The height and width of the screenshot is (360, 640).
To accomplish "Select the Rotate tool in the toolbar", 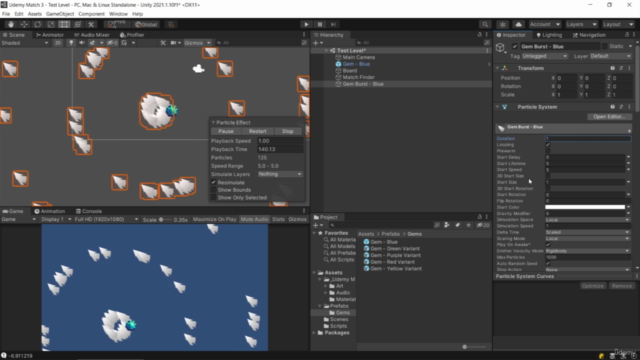I will coord(38,24).
